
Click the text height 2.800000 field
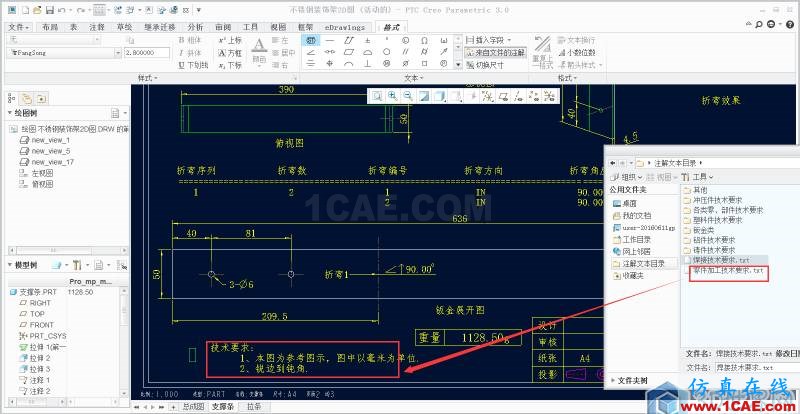[x=147, y=53]
